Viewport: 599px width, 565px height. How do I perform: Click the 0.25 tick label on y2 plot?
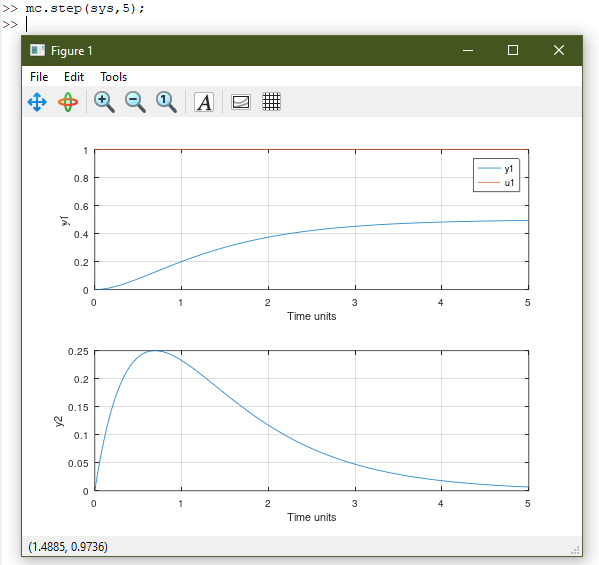(x=78, y=351)
